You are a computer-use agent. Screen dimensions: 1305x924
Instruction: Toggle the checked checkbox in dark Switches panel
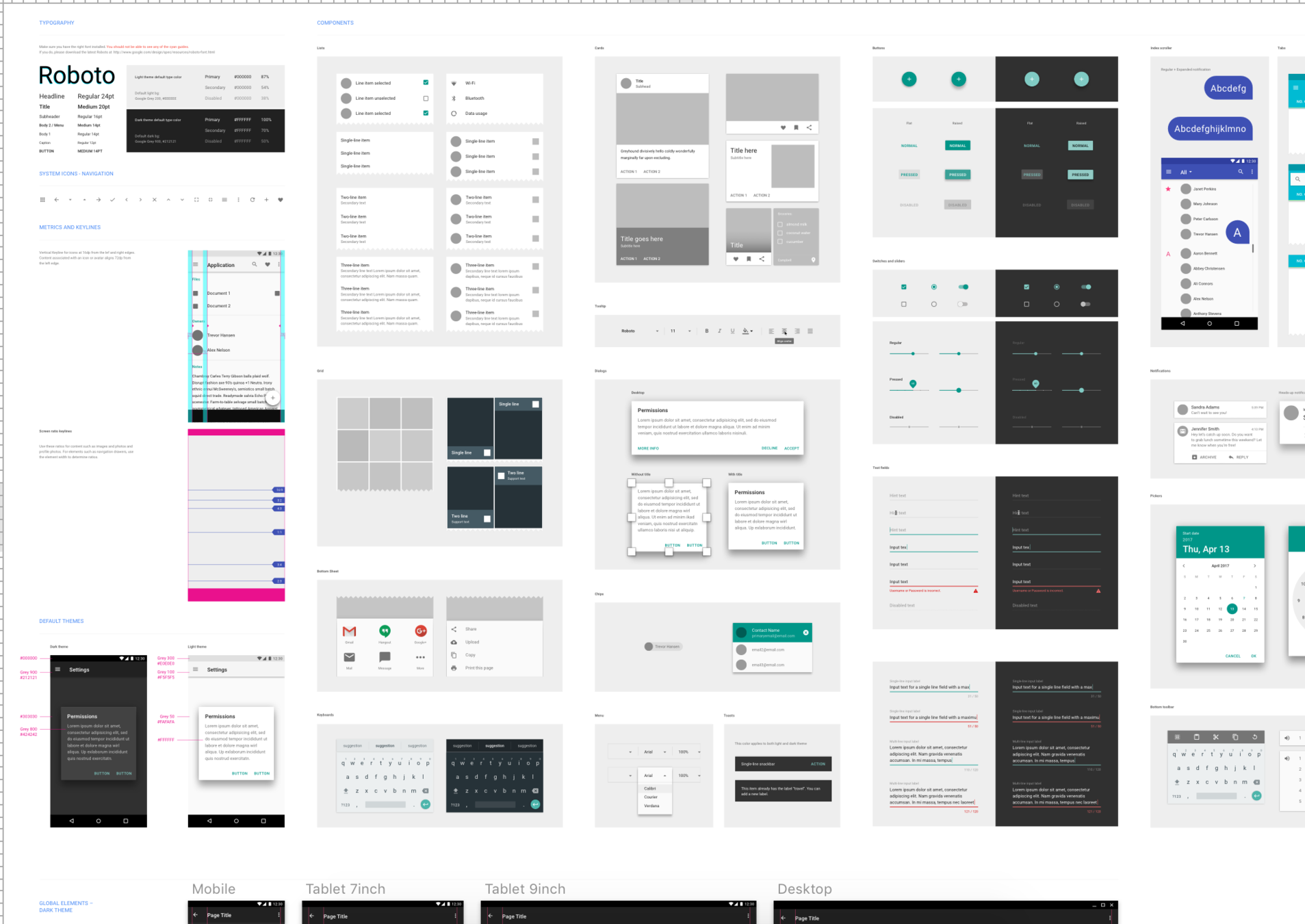click(x=1026, y=287)
